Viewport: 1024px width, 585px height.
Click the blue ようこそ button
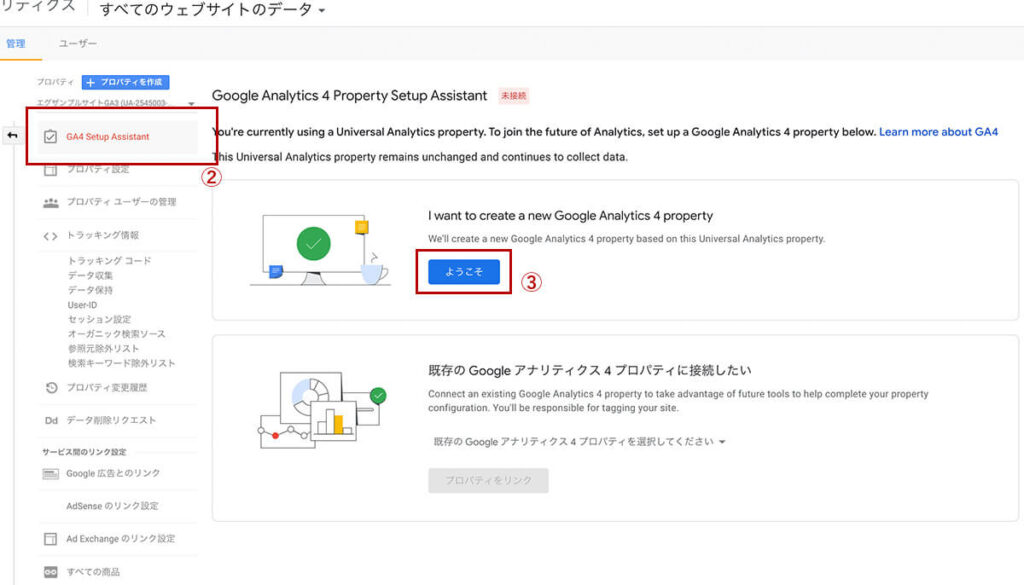(464, 272)
